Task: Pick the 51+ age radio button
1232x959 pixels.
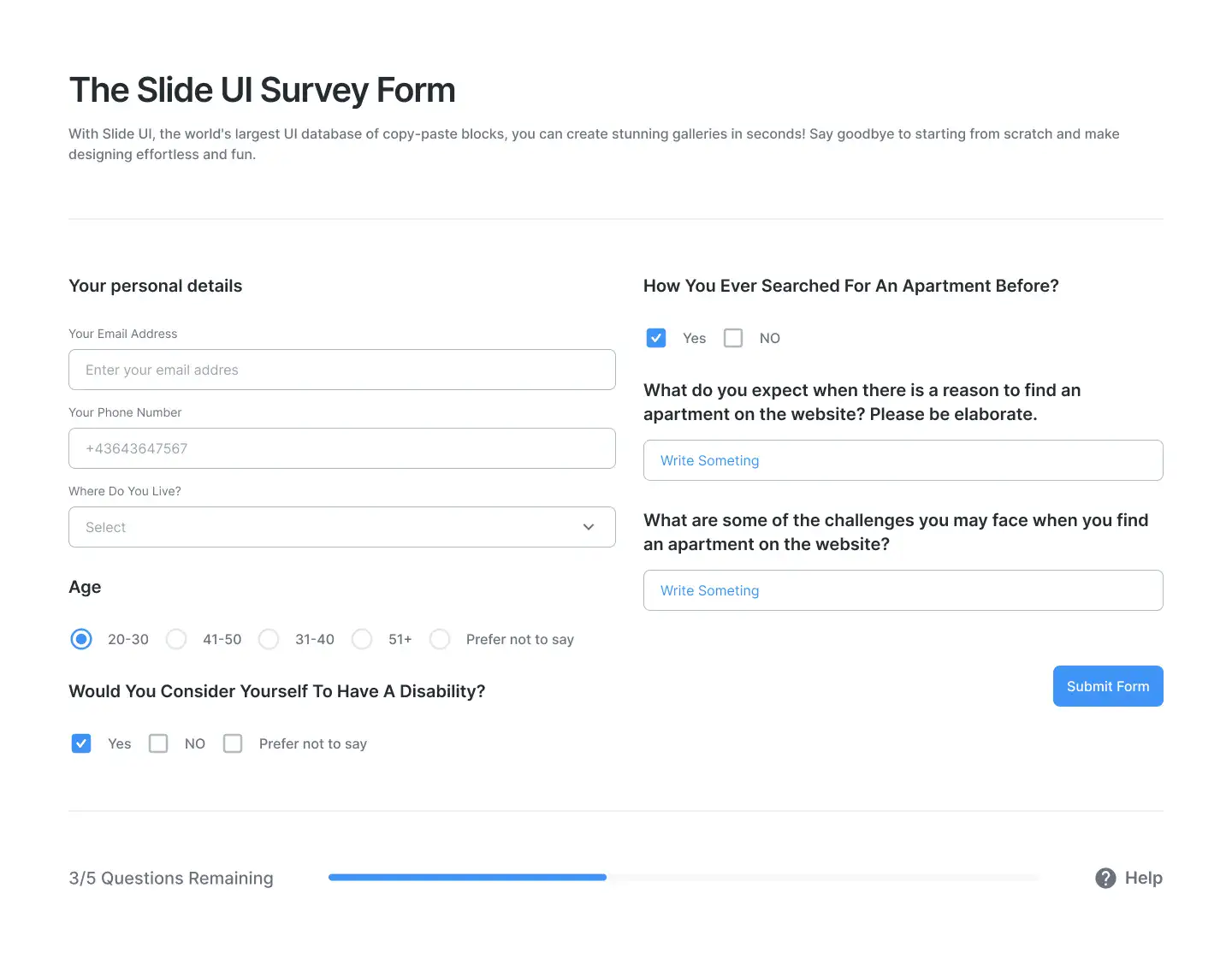Action: (x=362, y=639)
